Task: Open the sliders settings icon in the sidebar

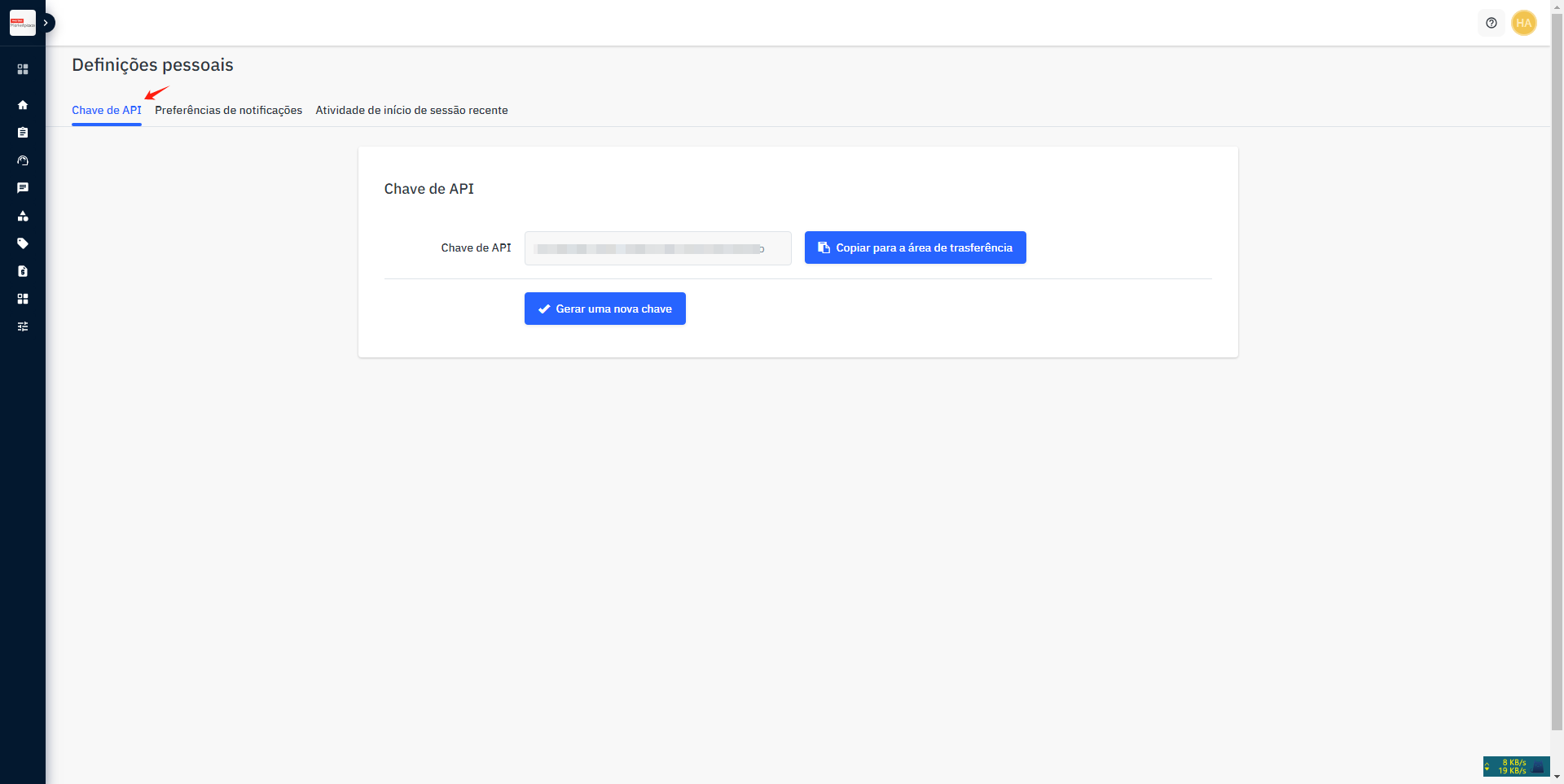Action: [x=23, y=326]
